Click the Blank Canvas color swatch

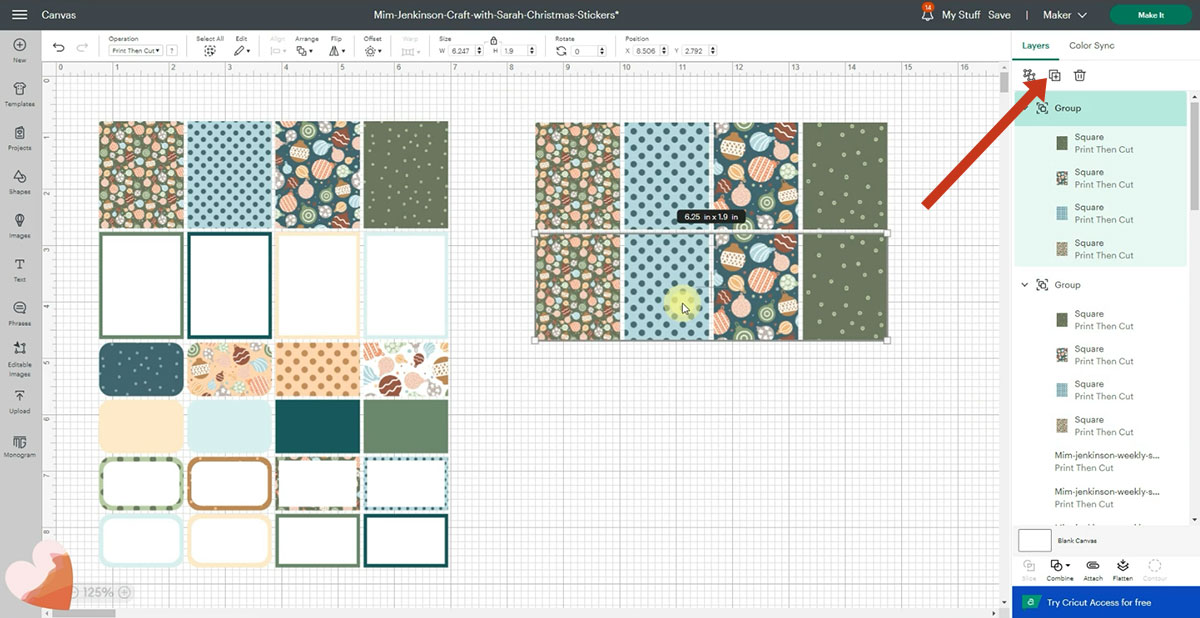click(1033, 540)
